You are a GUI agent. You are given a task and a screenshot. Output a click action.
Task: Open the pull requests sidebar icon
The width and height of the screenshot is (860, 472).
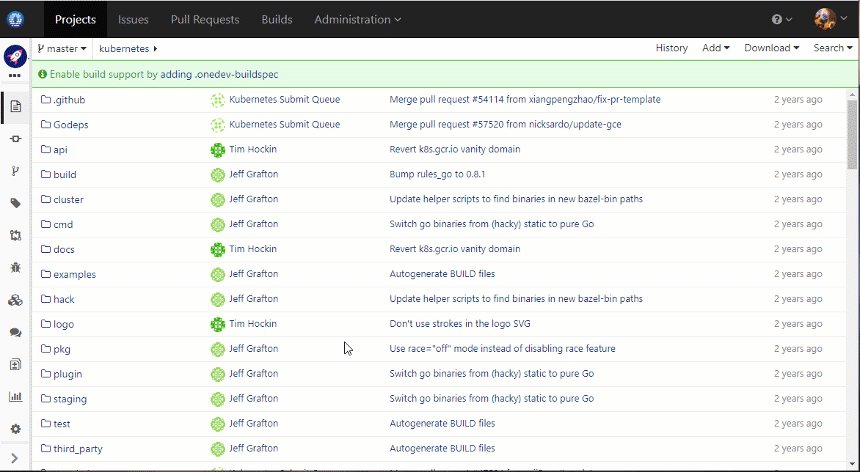click(x=15, y=236)
